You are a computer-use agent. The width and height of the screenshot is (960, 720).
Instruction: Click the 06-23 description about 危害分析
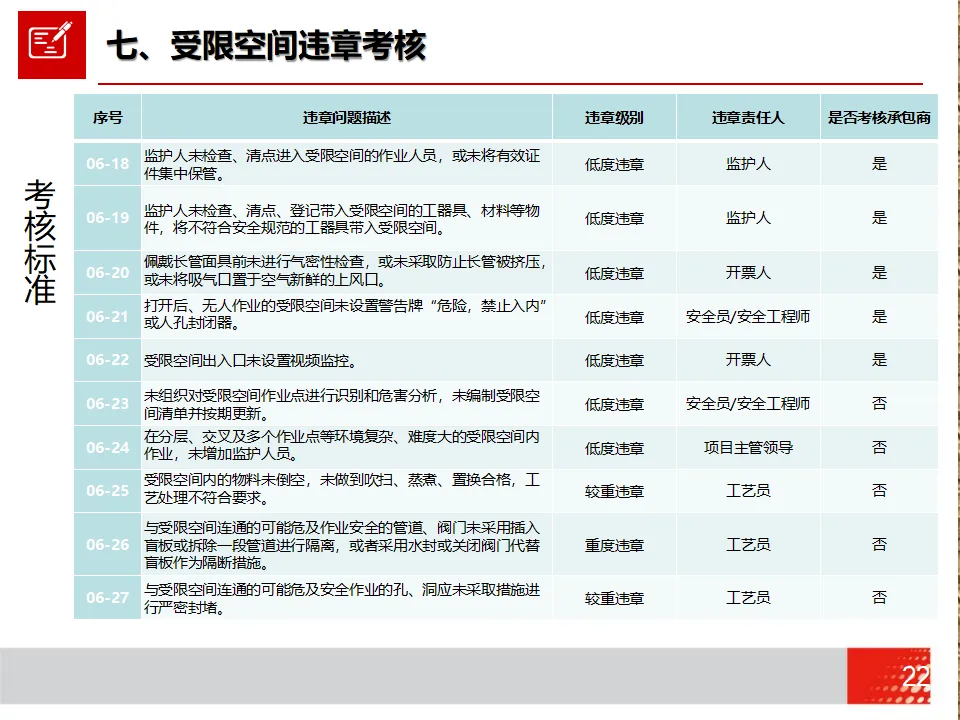342,405
